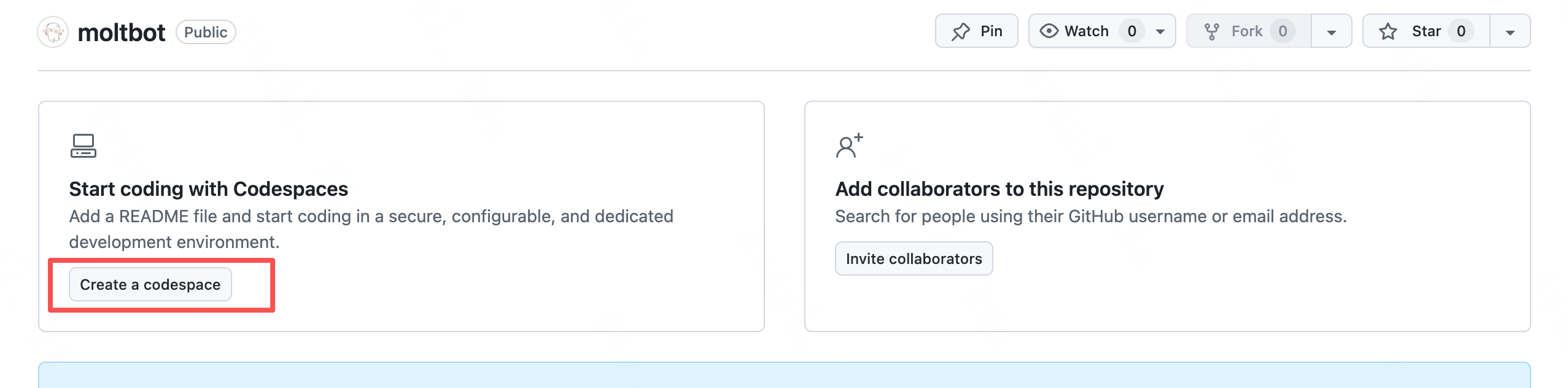
Task: Click the add-person collaborators icon
Action: point(849,146)
